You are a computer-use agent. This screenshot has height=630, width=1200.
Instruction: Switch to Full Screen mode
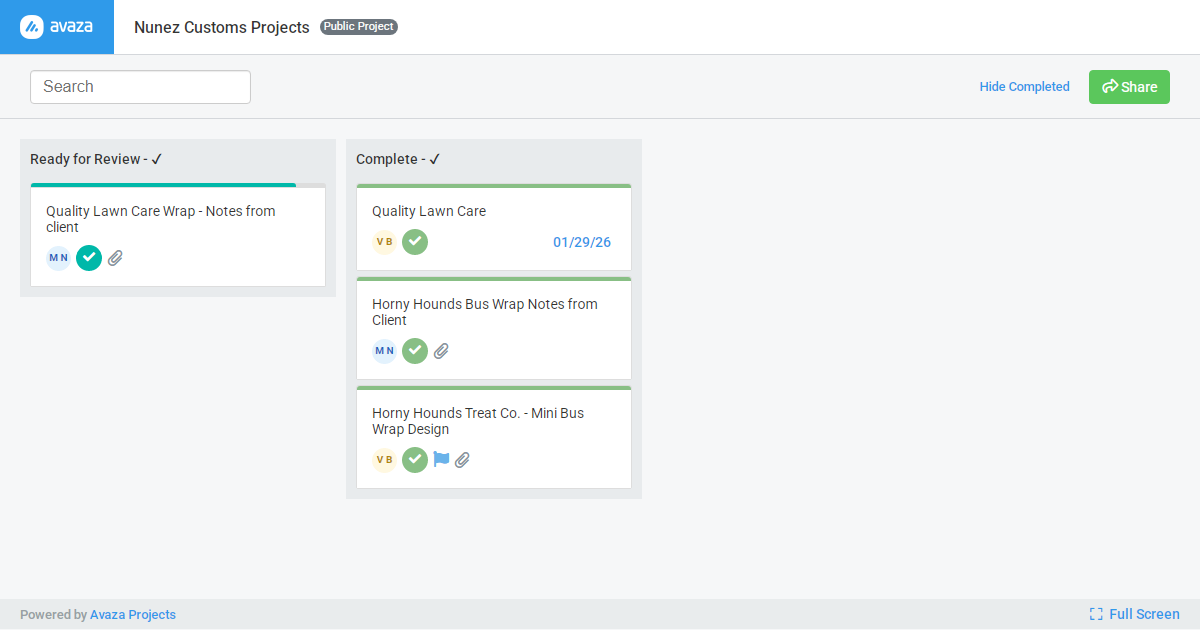(x=1135, y=614)
